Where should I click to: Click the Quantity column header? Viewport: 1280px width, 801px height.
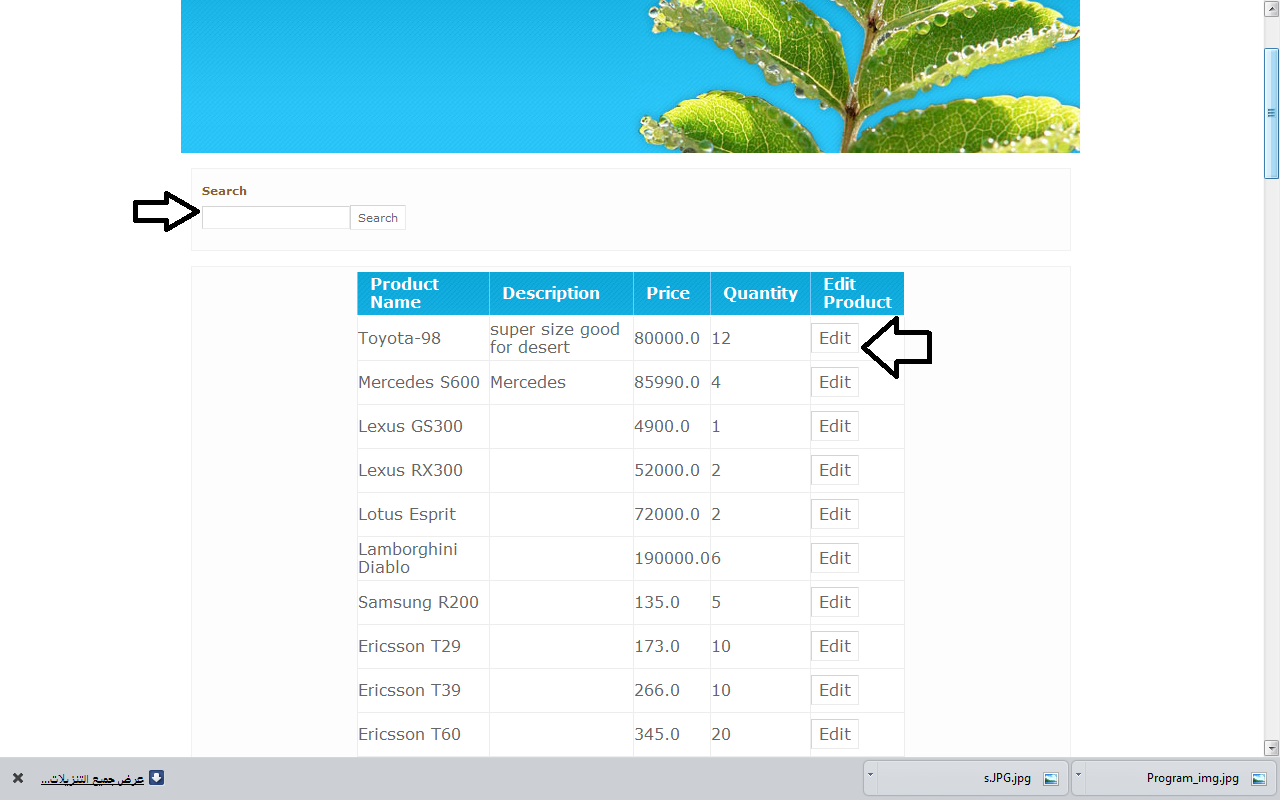click(760, 293)
